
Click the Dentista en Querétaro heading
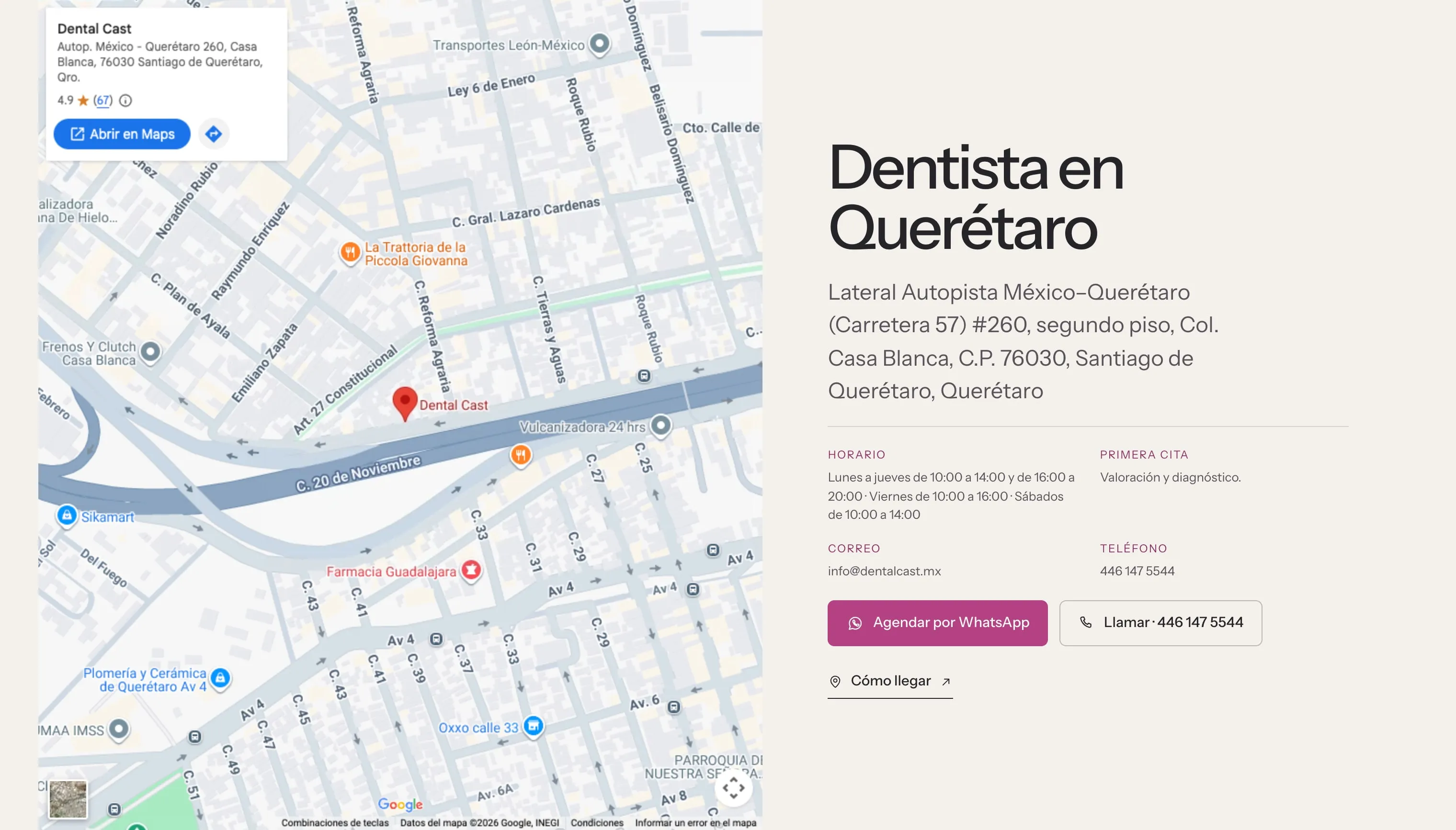(x=976, y=197)
